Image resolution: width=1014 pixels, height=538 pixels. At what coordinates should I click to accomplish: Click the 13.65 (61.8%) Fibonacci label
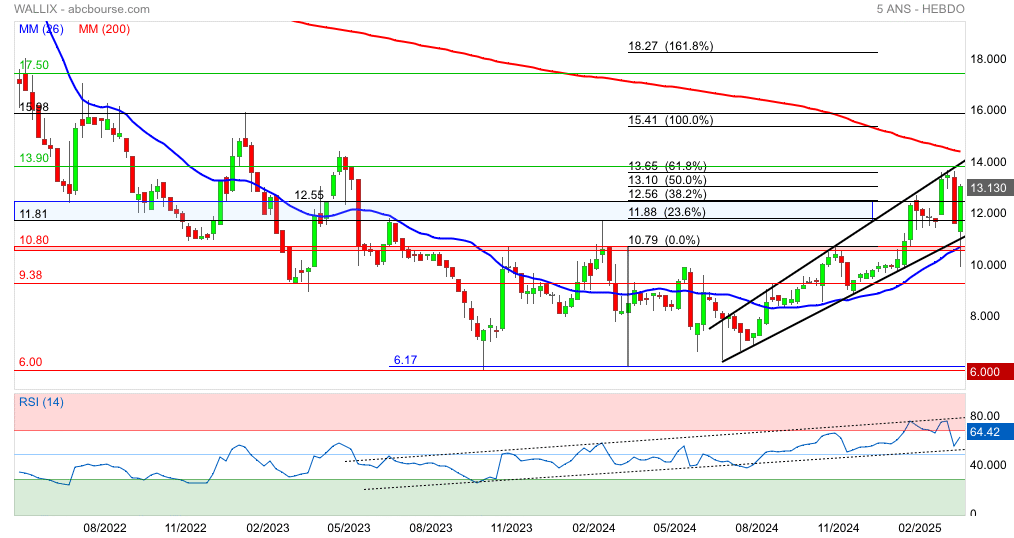(x=667, y=166)
